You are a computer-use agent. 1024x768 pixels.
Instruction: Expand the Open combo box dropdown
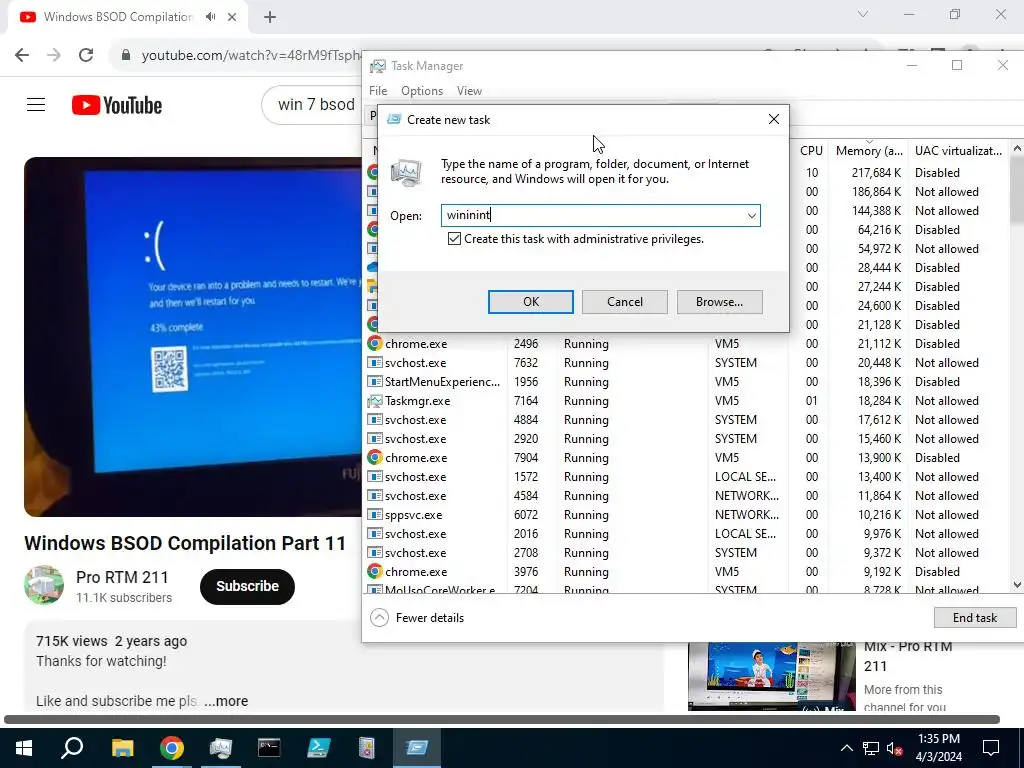[x=752, y=216]
